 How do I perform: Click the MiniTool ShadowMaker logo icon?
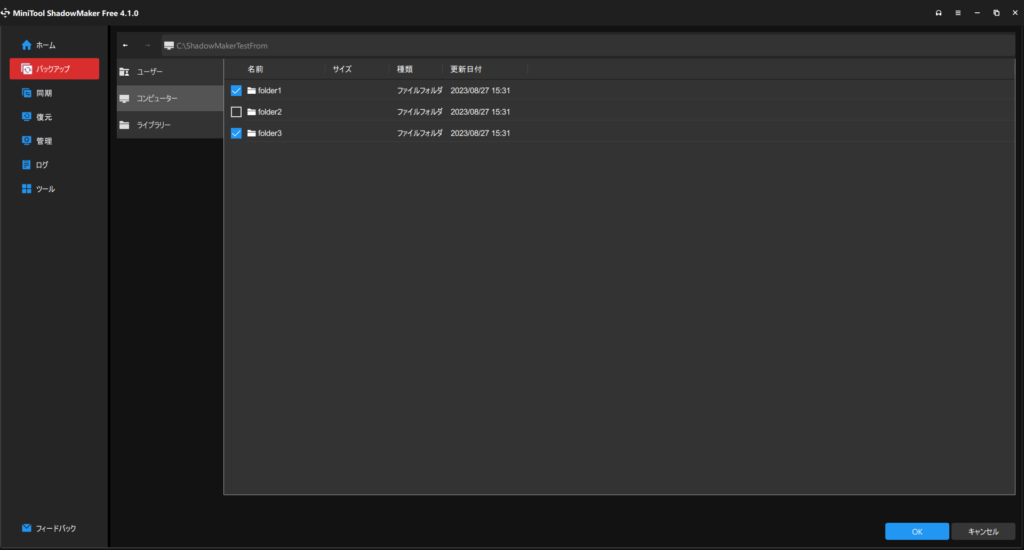pos(6,13)
